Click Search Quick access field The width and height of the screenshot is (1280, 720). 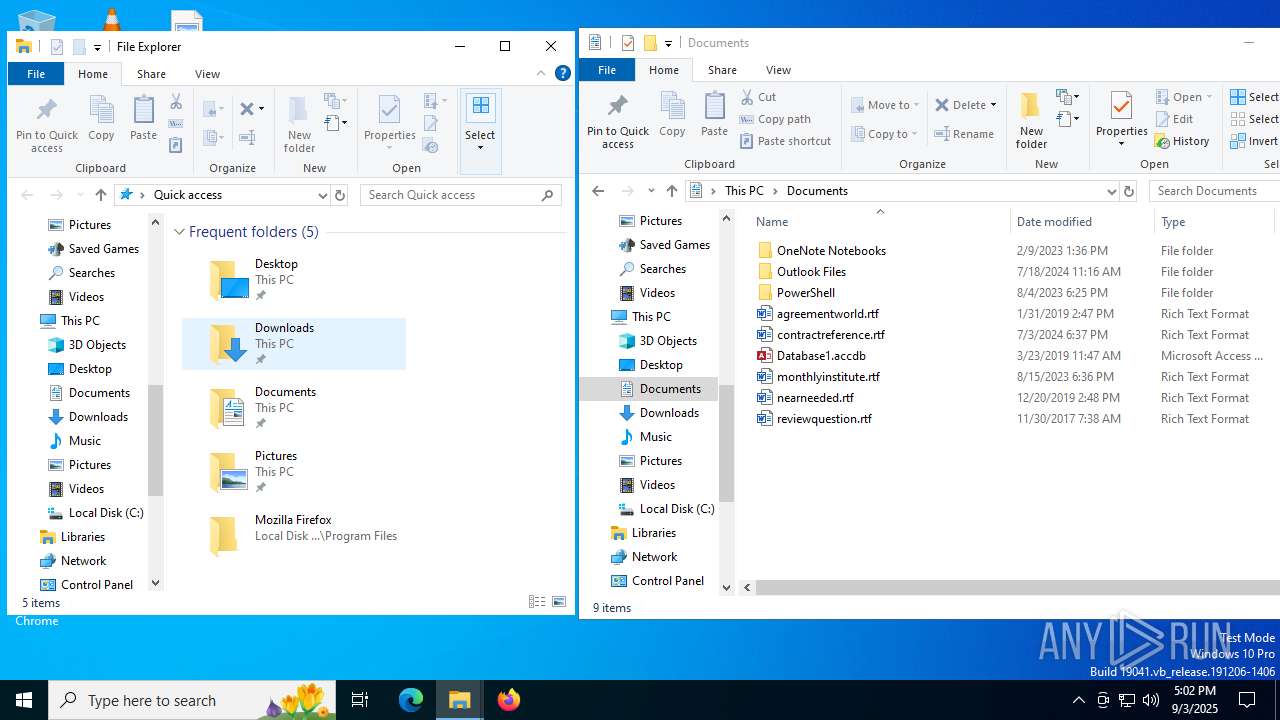(460, 195)
